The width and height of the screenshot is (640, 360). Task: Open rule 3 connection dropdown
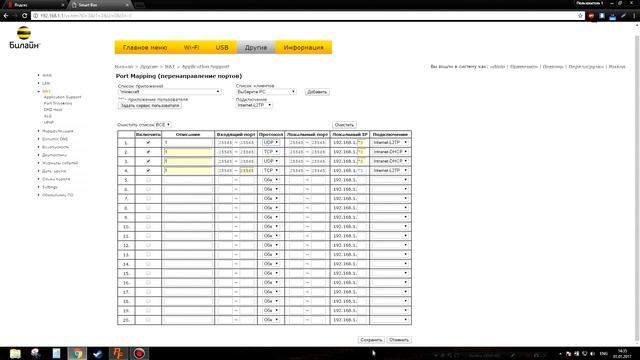coord(390,161)
